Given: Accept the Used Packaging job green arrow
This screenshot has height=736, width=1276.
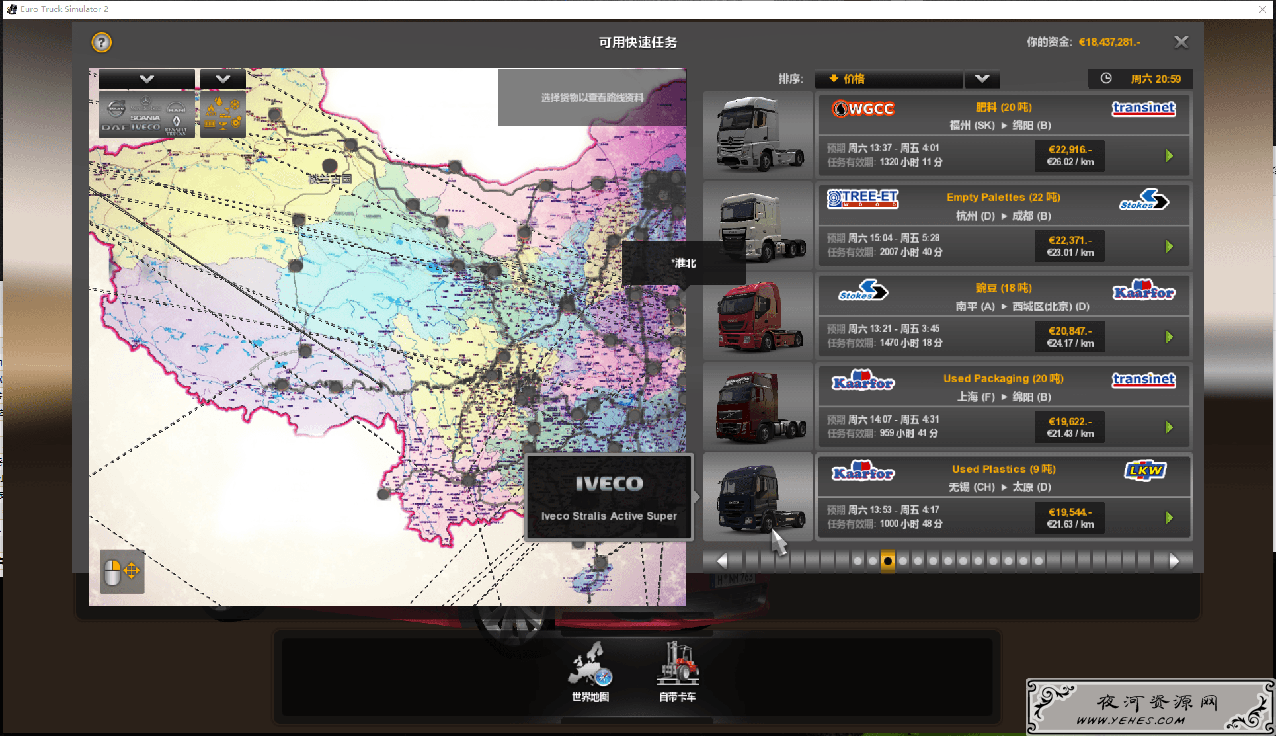Looking at the screenshot, I should coord(1168,427).
